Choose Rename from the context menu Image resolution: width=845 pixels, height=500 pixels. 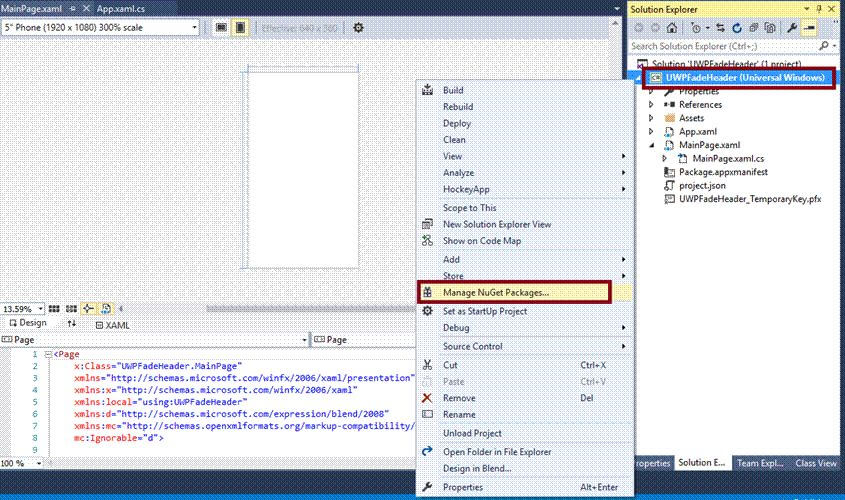tap(525, 415)
